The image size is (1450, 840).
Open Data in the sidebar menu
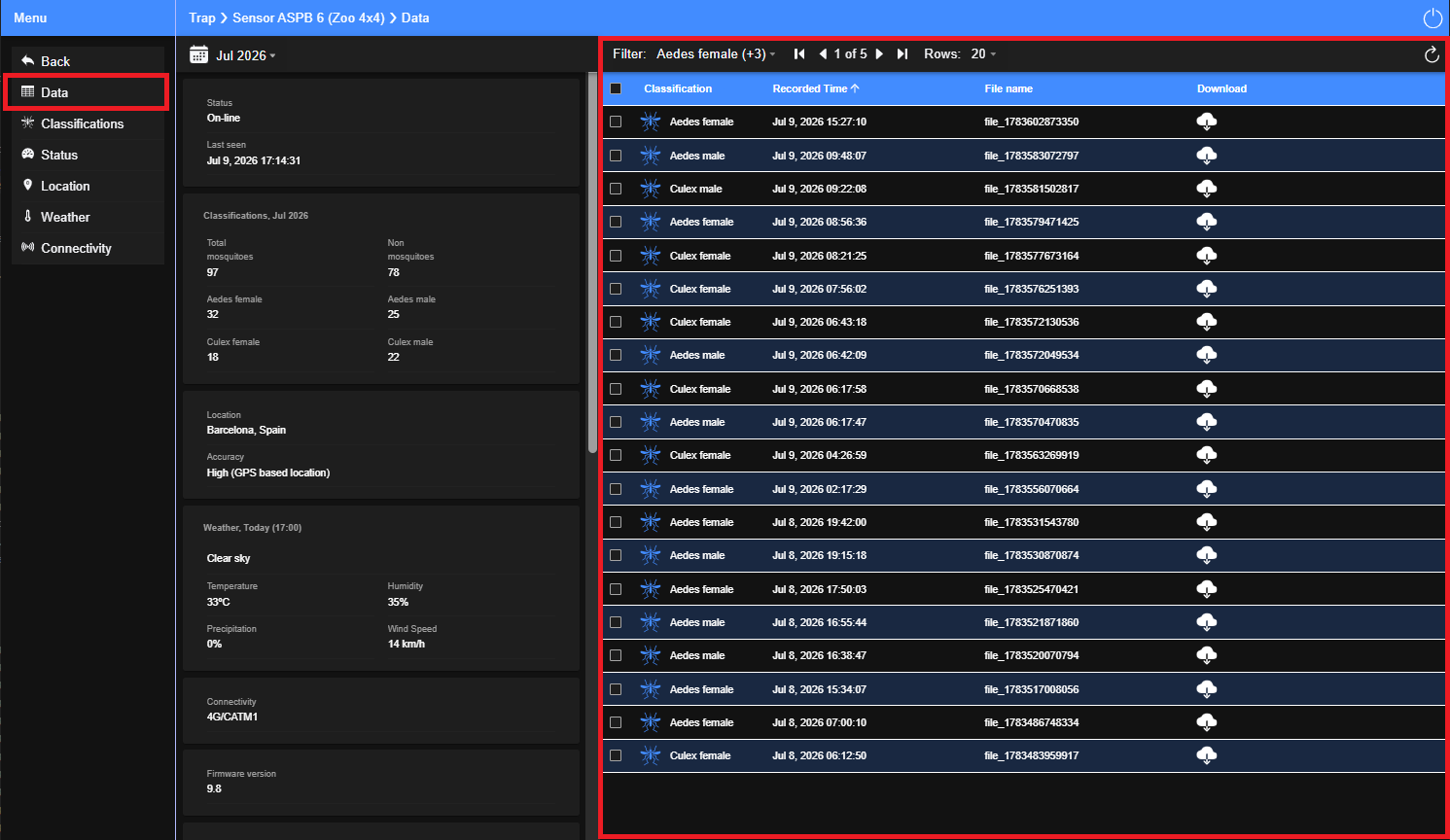88,92
